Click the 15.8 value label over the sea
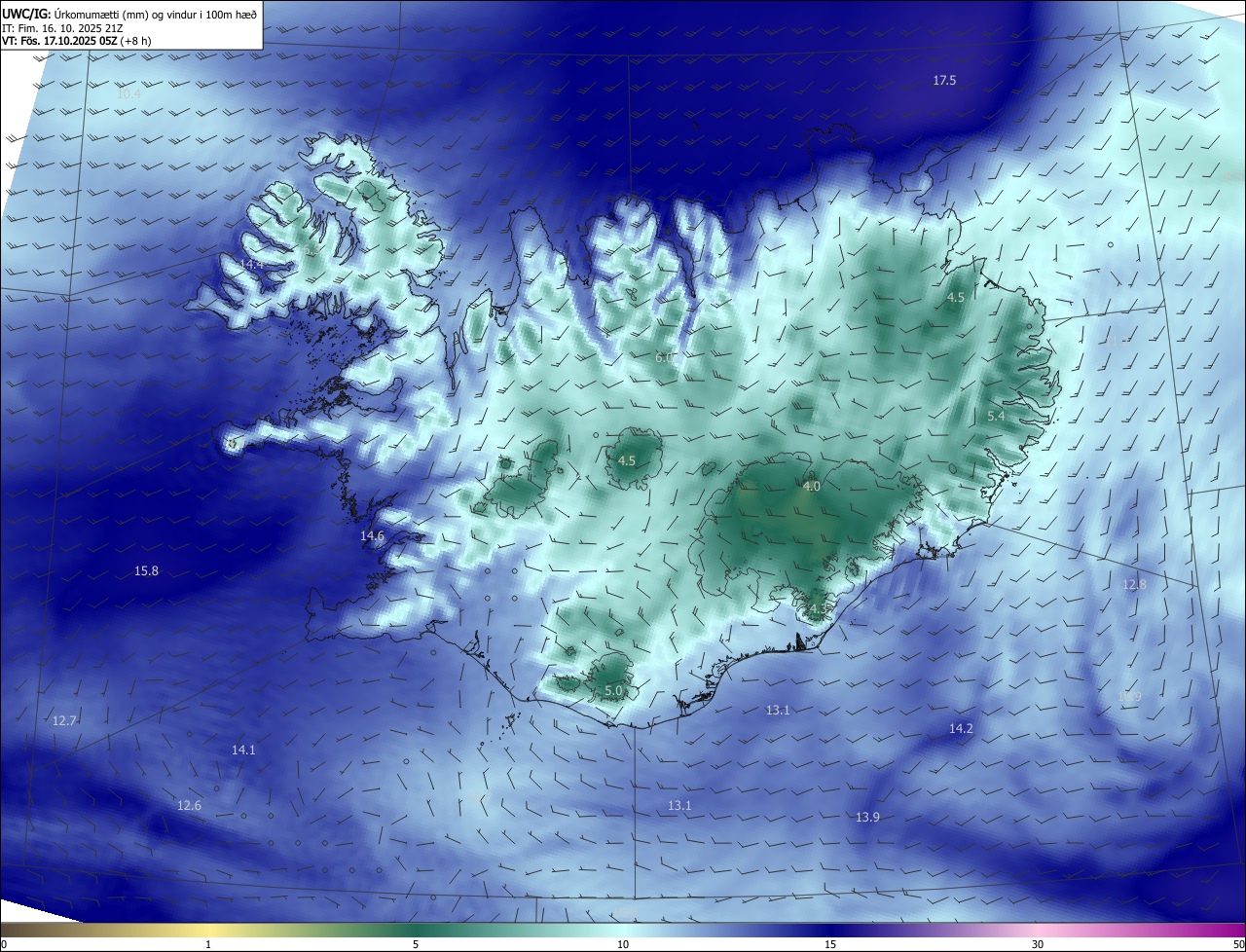Screen dimensions: 1246x952 [146, 571]
